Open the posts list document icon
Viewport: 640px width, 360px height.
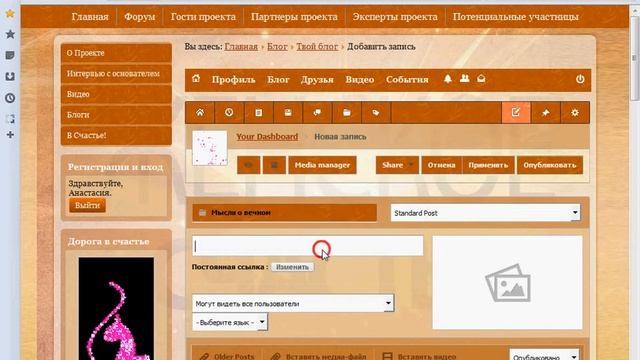[258, 113]
